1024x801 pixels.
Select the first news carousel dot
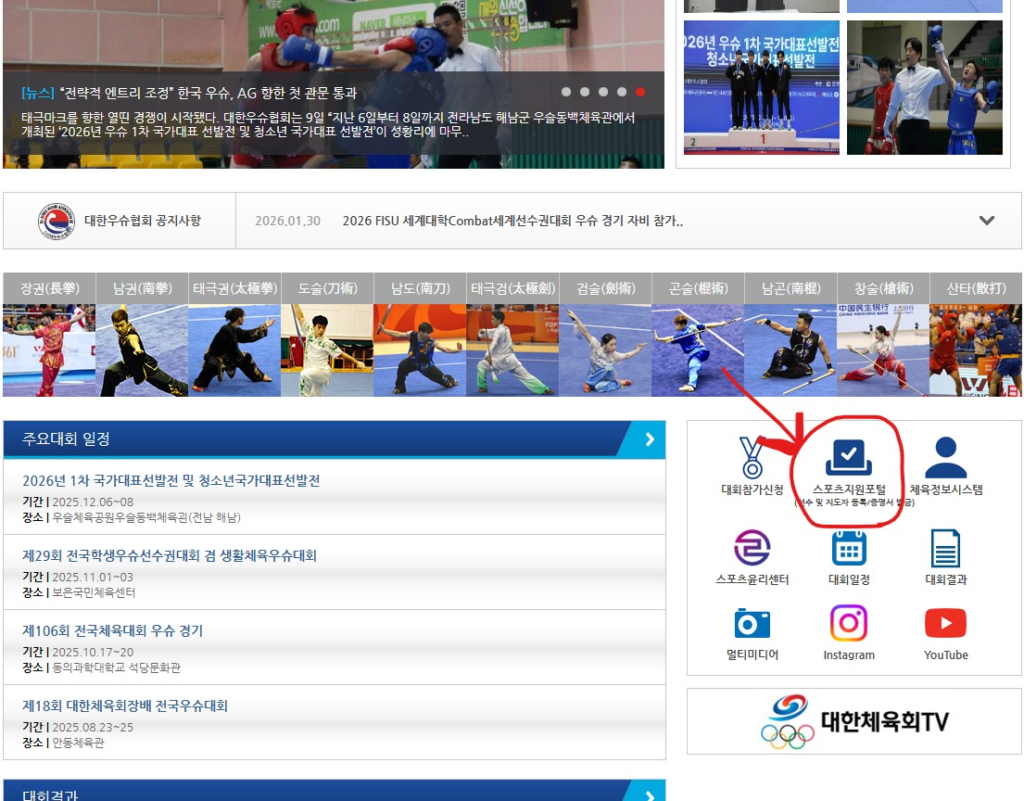click(566, 92)
